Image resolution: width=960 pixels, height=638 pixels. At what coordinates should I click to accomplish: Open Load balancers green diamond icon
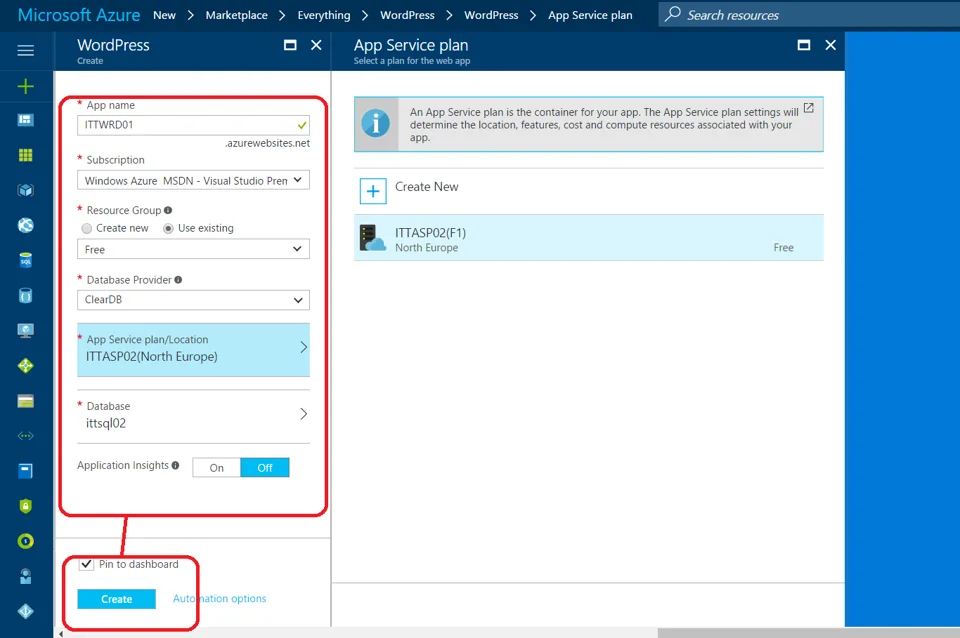(x=25, y=366)
